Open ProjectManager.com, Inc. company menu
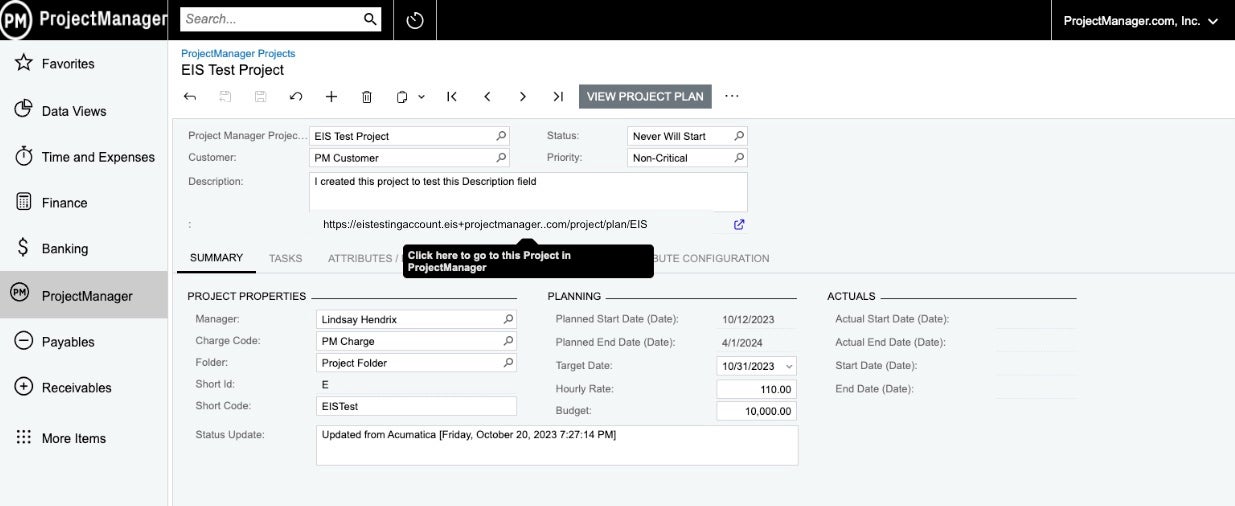 1140,20
